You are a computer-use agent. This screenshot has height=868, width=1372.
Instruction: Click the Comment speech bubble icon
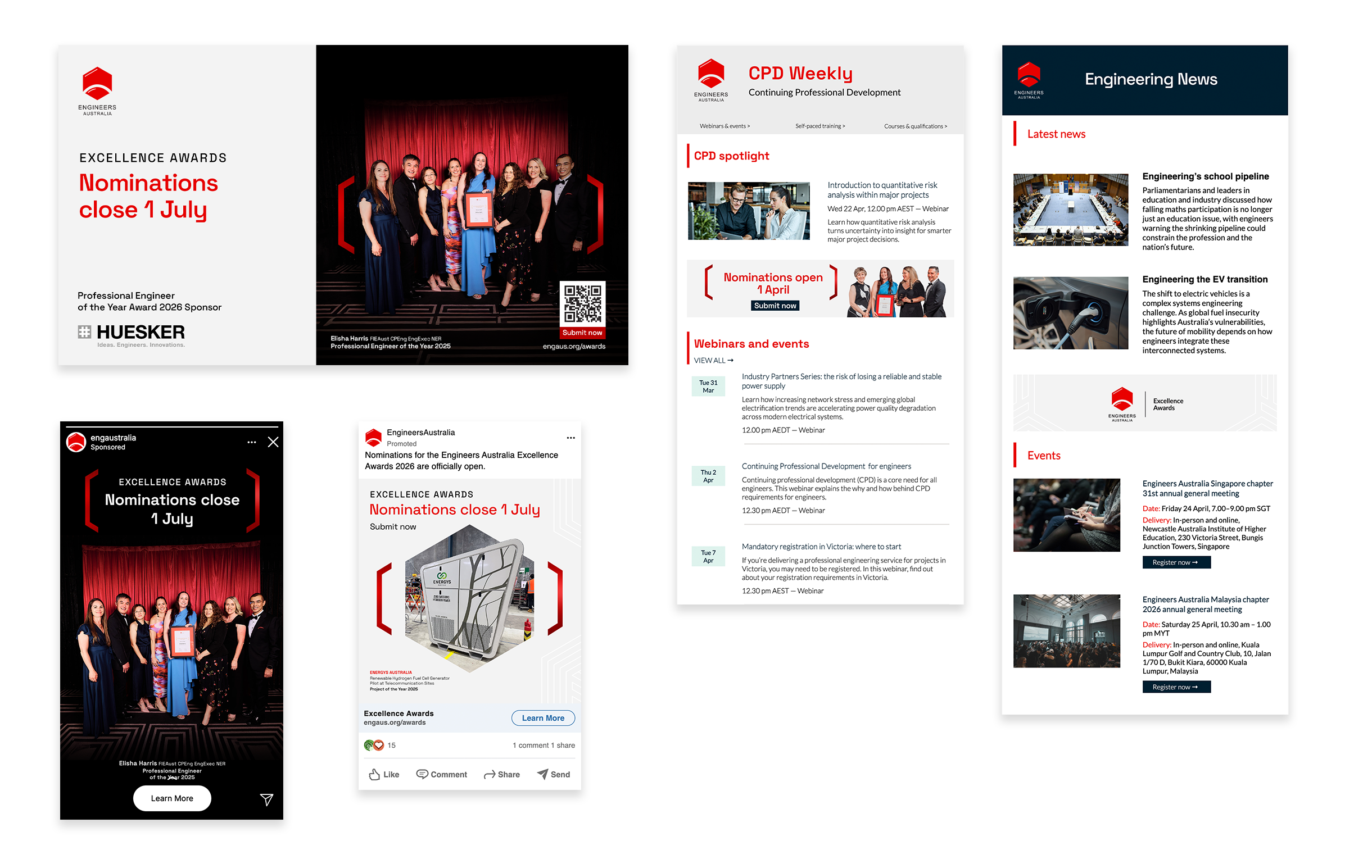point(422,774)
